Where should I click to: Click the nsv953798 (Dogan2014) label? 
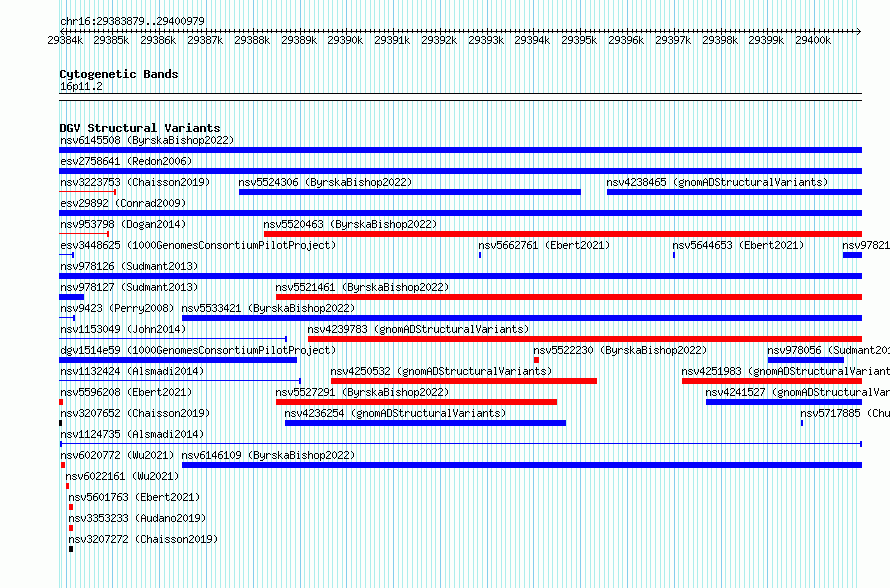pyautogui.click(x=123, y=224)
